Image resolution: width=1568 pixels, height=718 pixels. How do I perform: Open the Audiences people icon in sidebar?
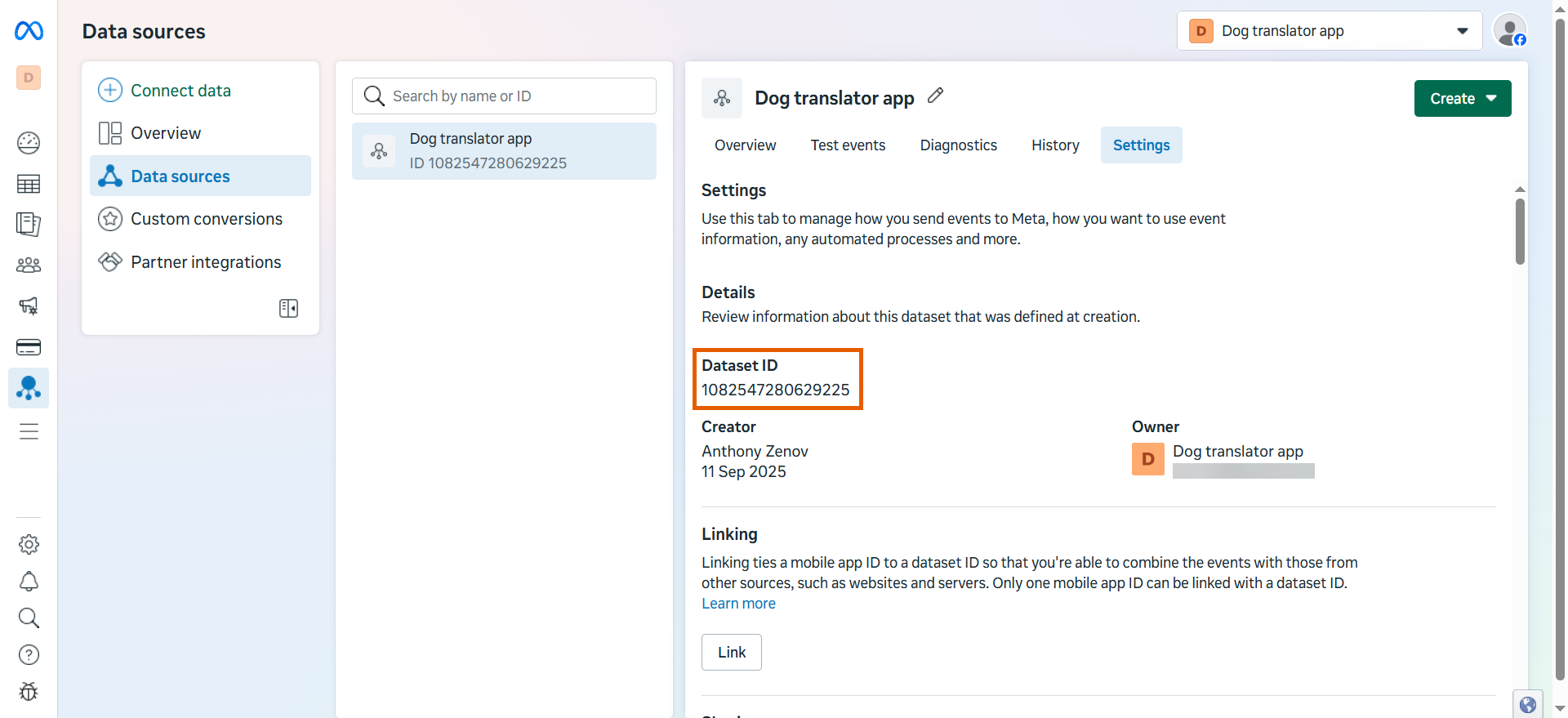click(29, 265)
